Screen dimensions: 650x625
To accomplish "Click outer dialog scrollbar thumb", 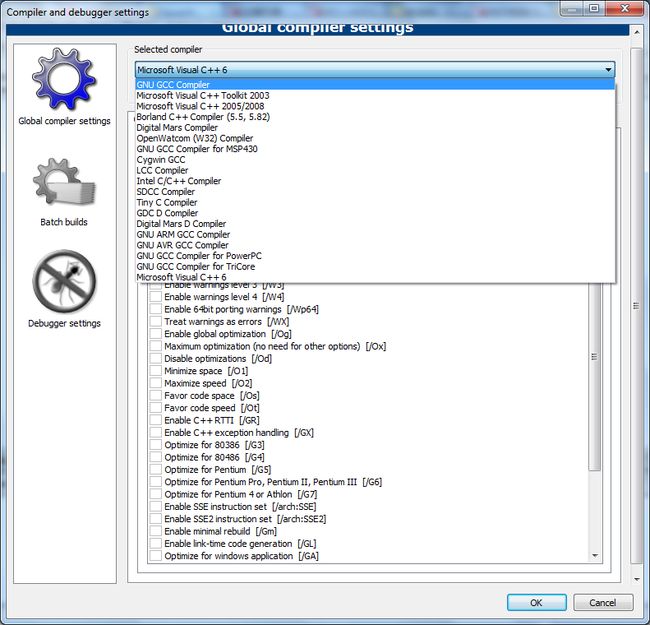I will pyautogui.click(x=636, y=306).
